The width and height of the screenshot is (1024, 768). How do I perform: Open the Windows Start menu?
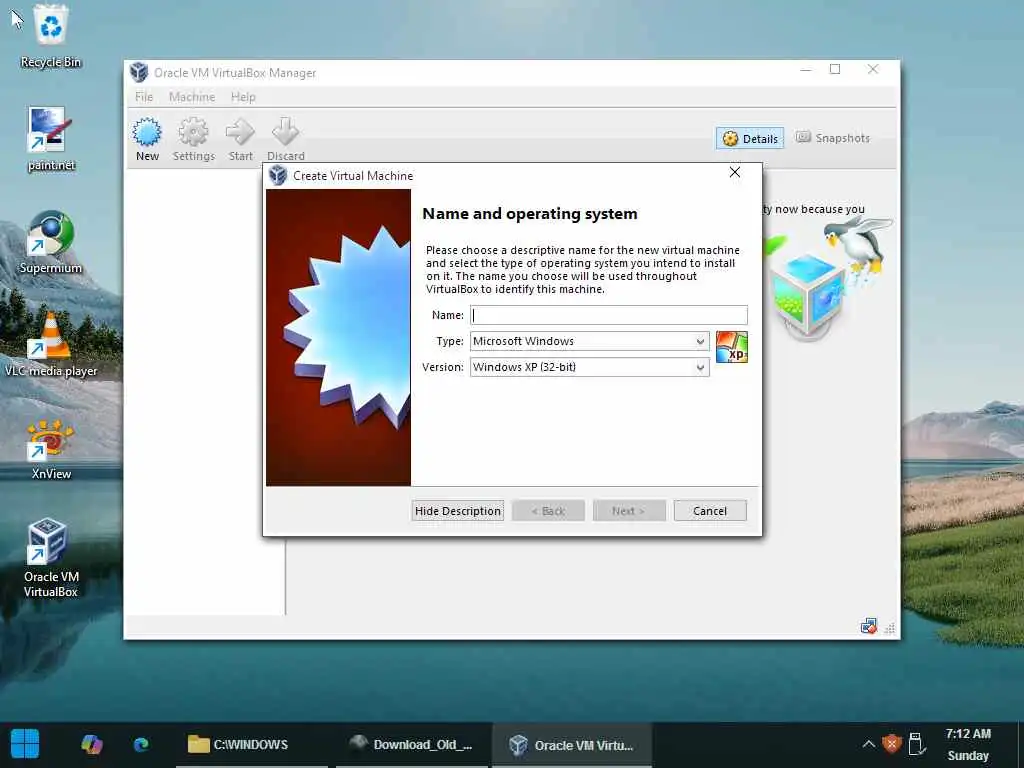(25, 744)
